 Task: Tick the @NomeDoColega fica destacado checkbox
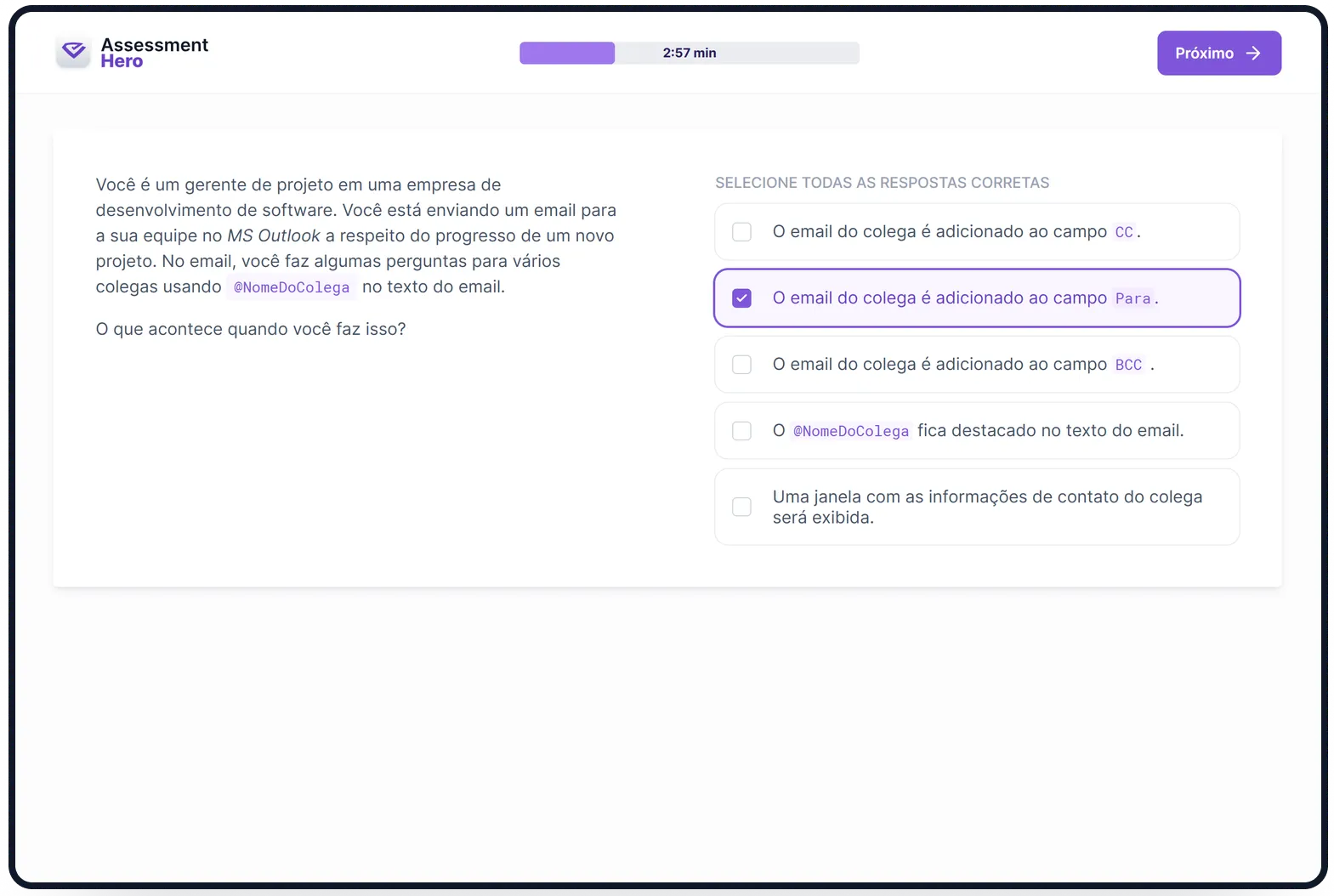click(741, 430)
